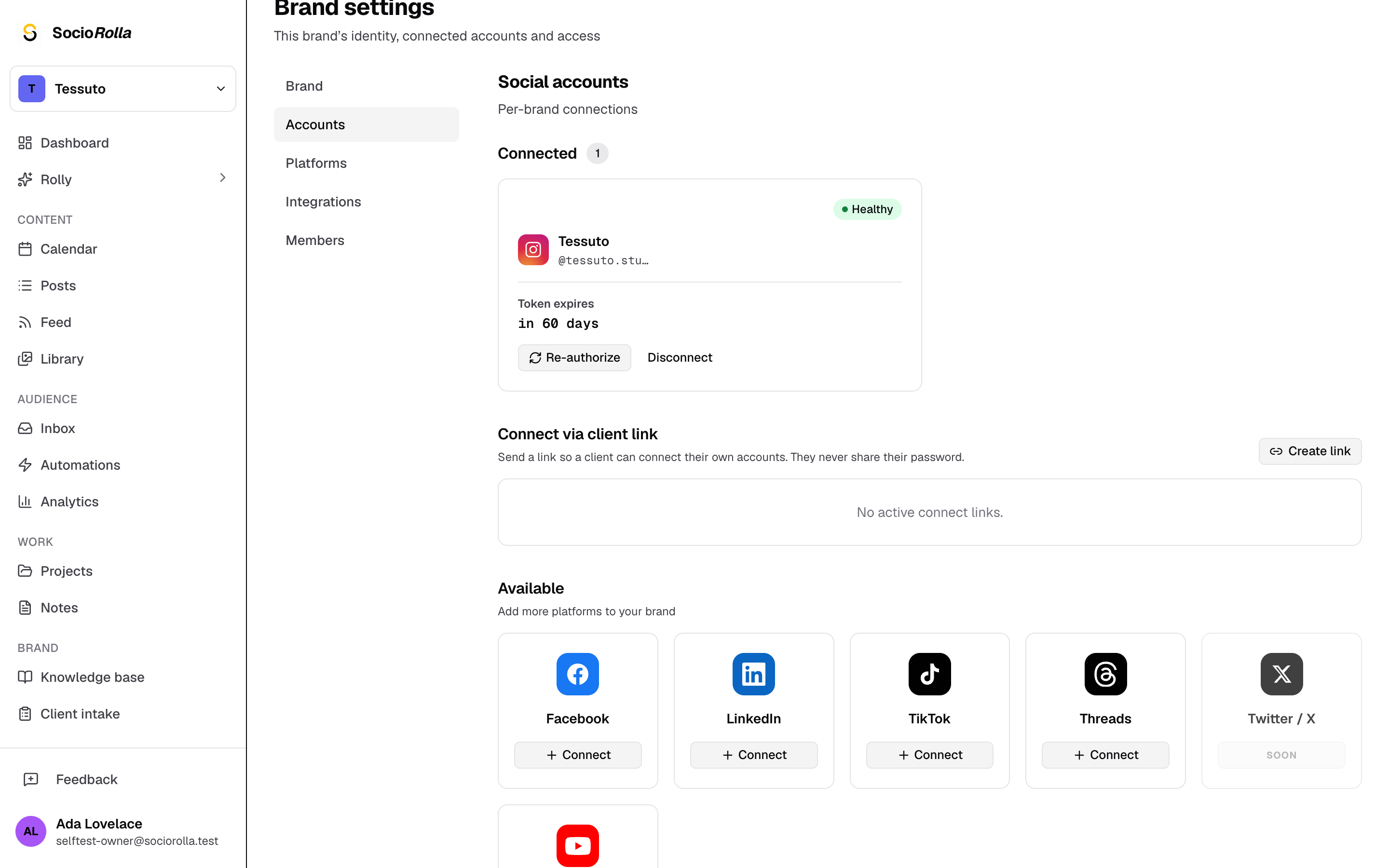Open the Inbox tray icon

coord(25,428)
